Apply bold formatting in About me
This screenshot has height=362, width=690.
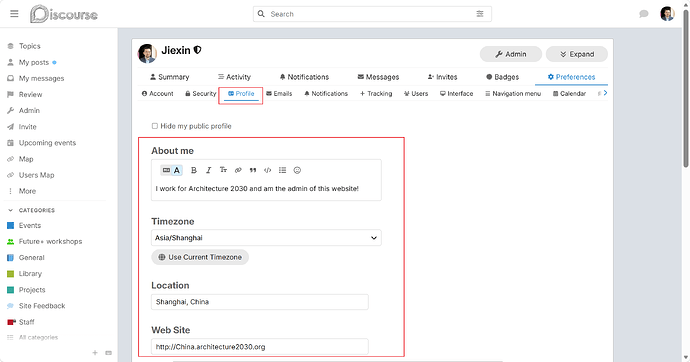pyautogui.click(x=194, y=170)
